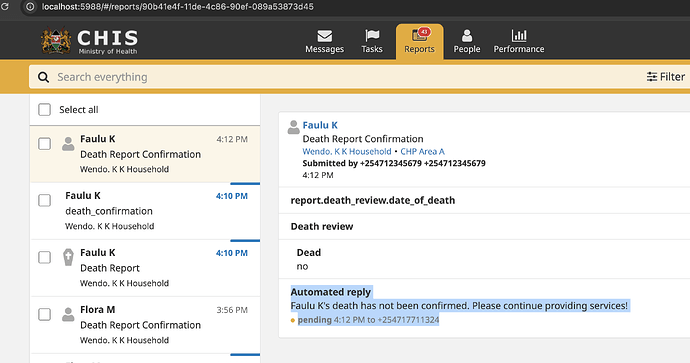
Task: Select the Faulu K Death Report row
Action: [x=145, y=268]
